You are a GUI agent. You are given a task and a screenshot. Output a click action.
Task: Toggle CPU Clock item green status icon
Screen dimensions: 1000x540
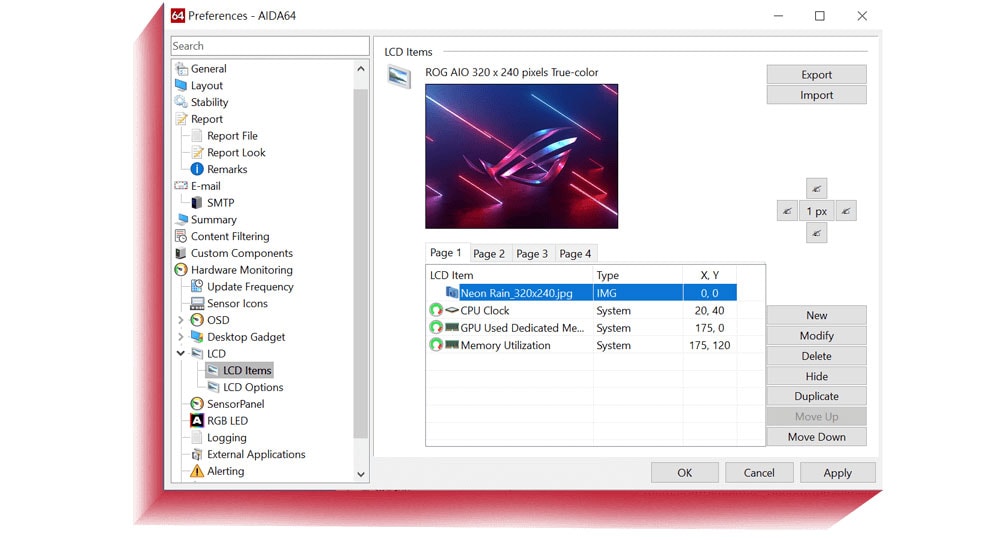[436, 310]
